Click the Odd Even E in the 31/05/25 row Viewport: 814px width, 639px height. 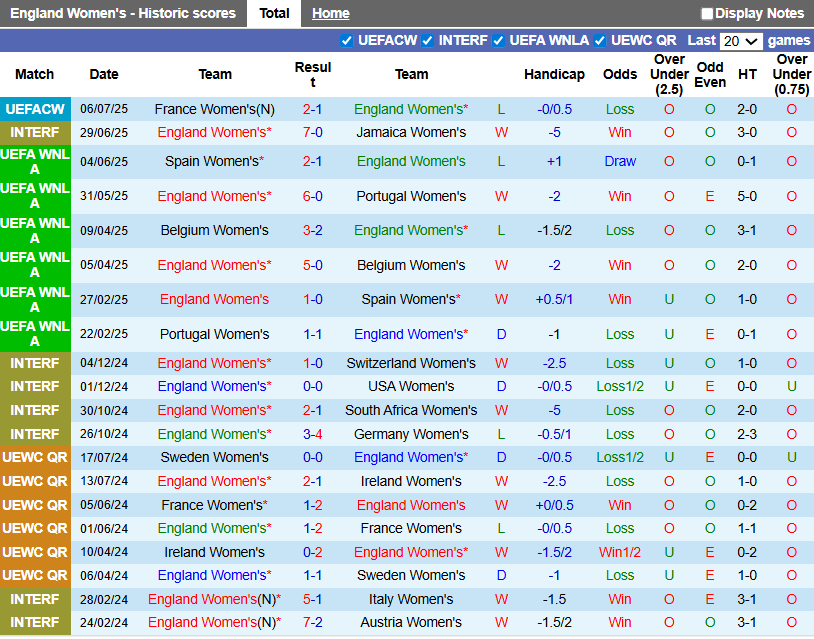point(710,196)
